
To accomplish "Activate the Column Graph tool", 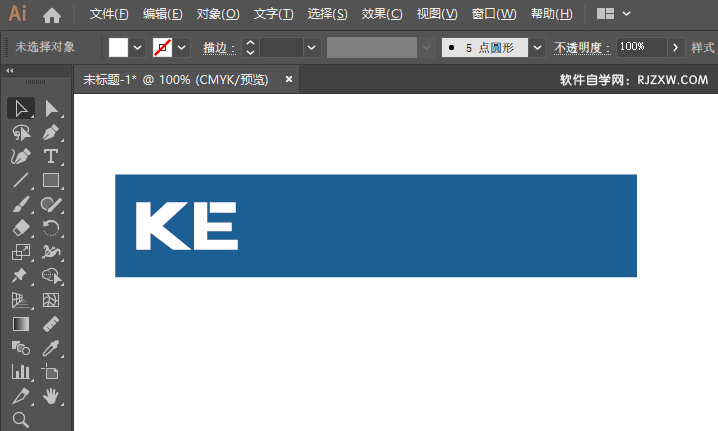I will point(21,372).
